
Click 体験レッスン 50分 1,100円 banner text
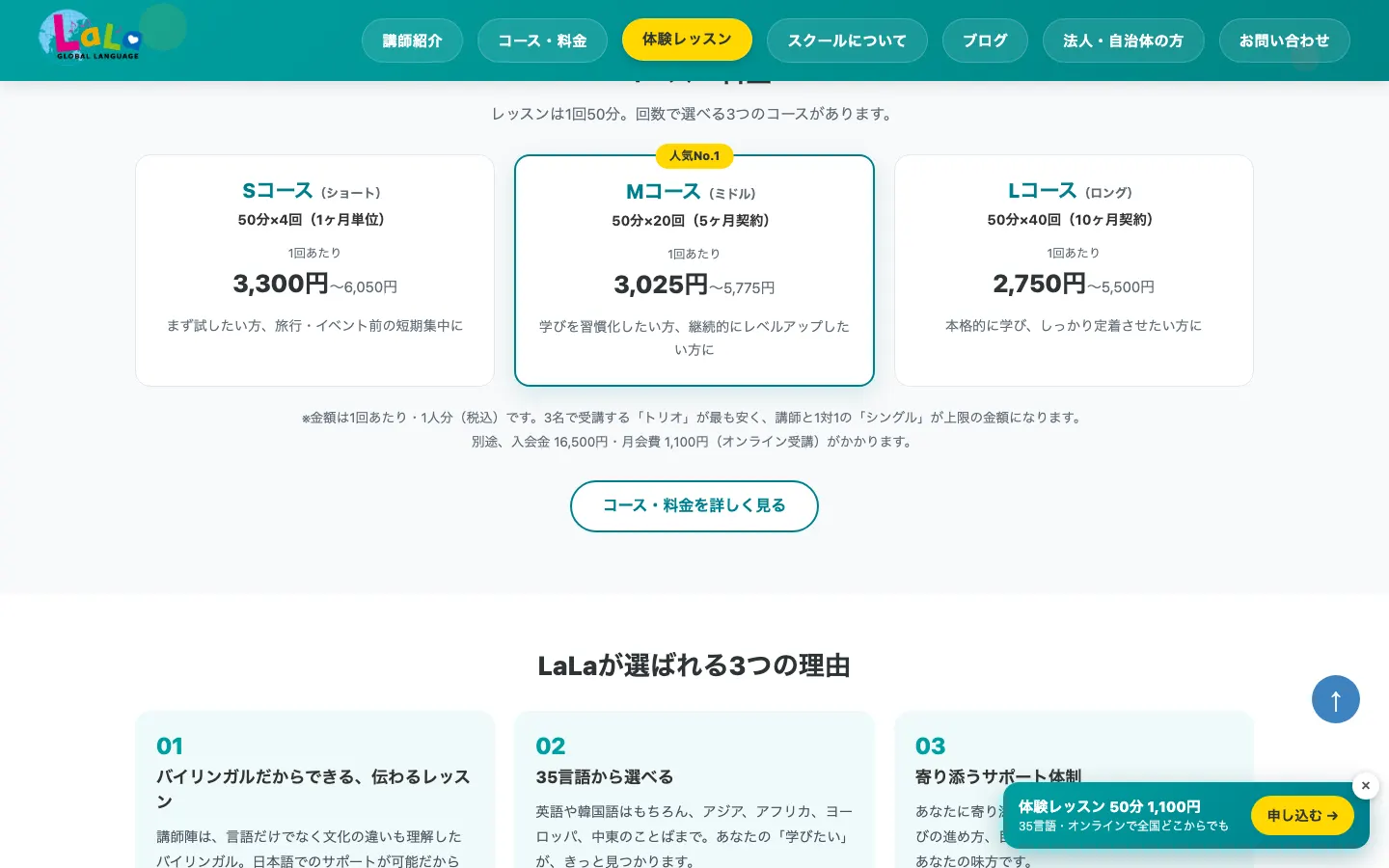1109,806
